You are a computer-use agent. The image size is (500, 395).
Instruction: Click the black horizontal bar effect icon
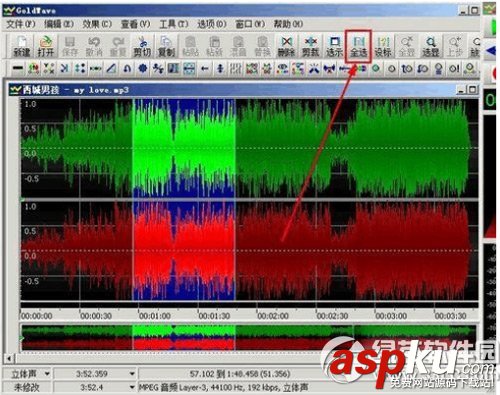pos(18,69)
